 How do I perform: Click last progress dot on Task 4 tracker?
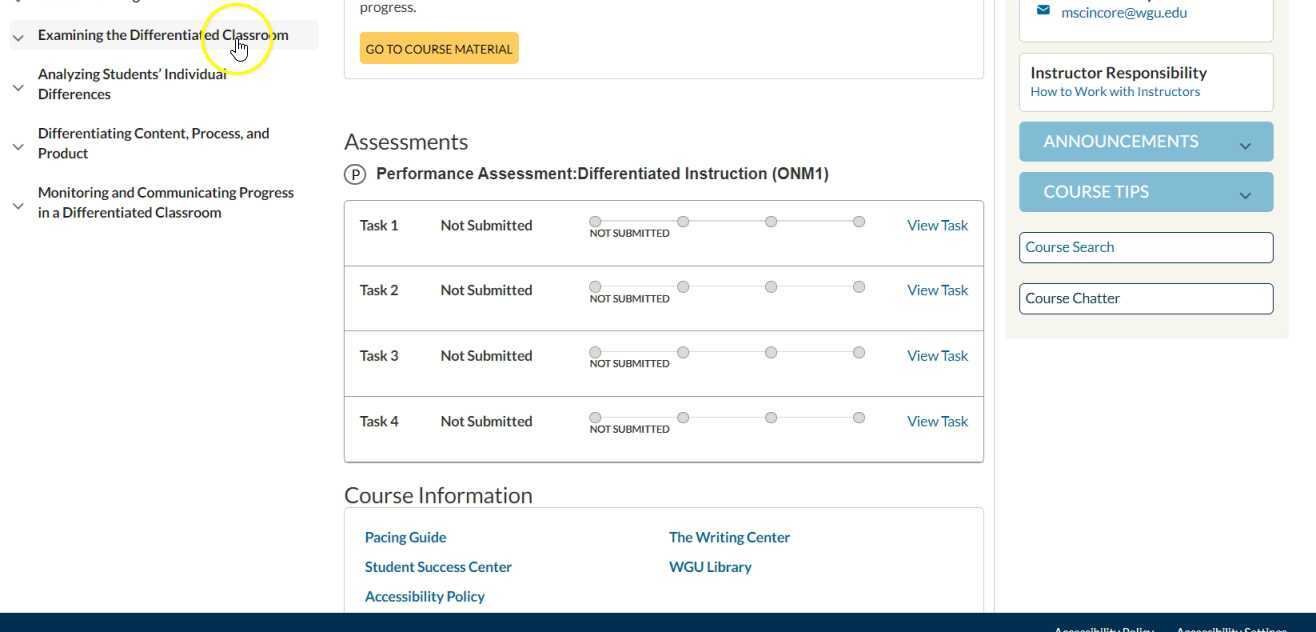tap(859, 418)
